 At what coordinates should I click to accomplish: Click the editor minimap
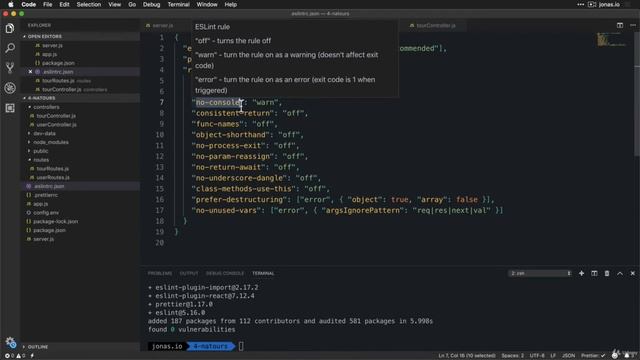[612, 40]
